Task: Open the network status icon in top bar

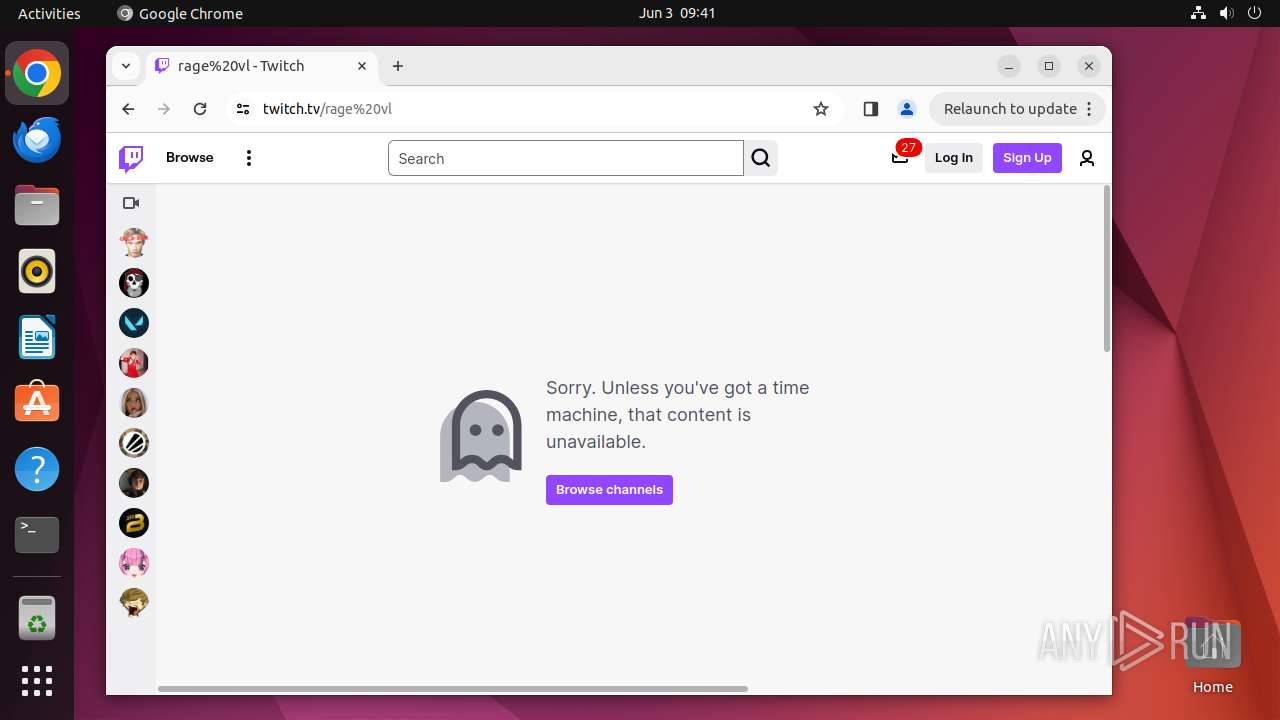Action: click(1198, 13)
